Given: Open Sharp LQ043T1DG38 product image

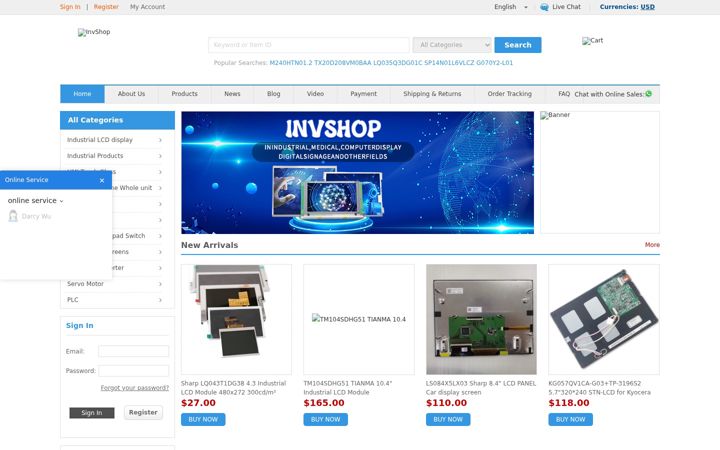Looking at the screenshot, I should click(x=236, y=319).
